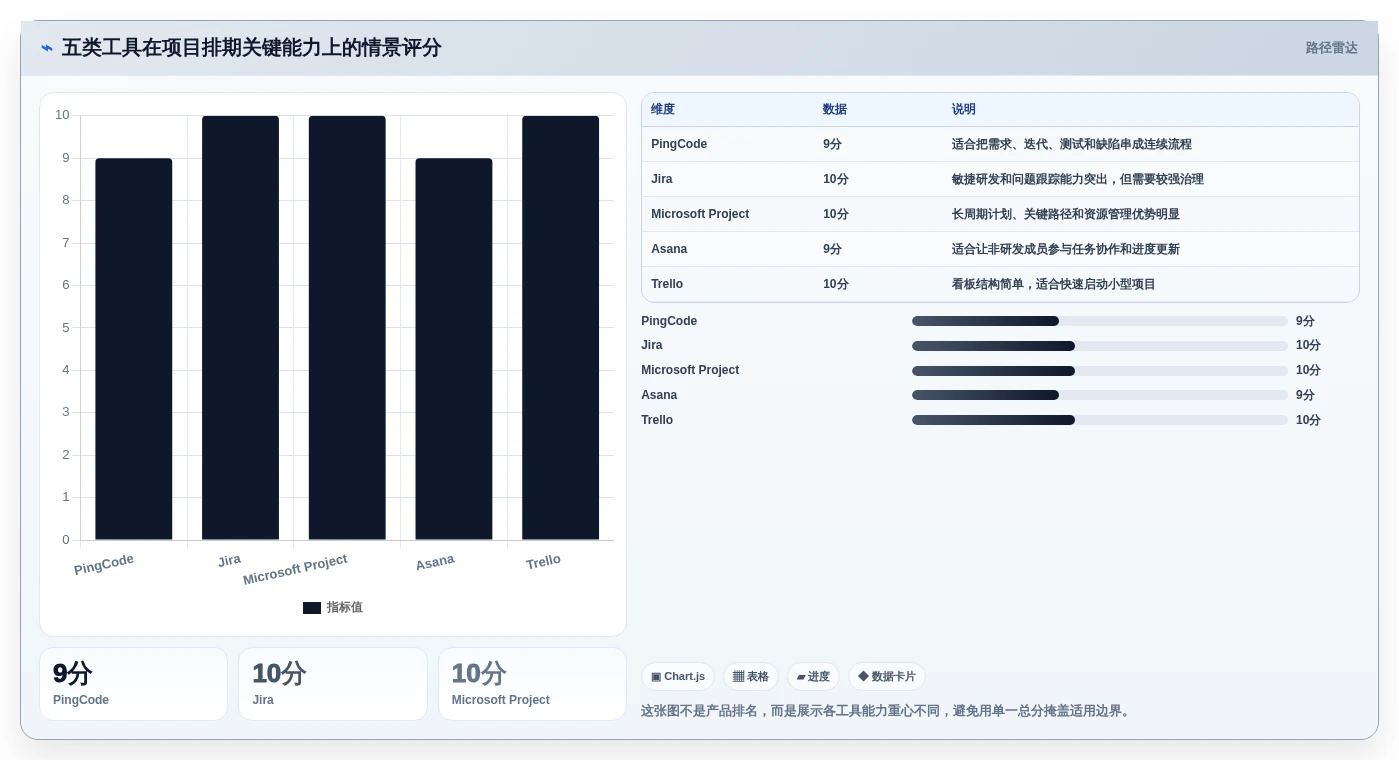
Task: Click the PingCode x-axis label
Action: coord(104,564)
